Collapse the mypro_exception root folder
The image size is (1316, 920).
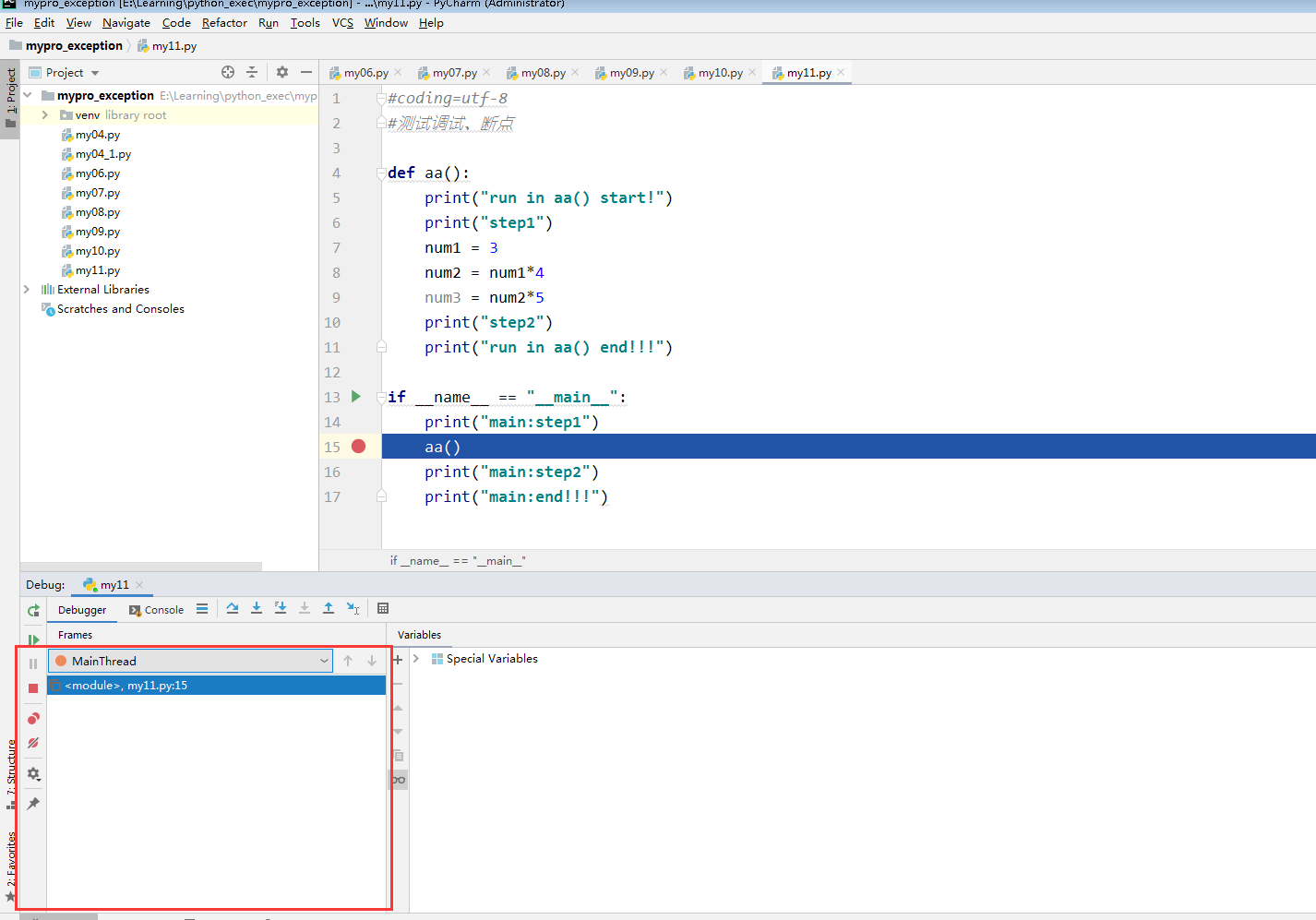coord(28,95)
